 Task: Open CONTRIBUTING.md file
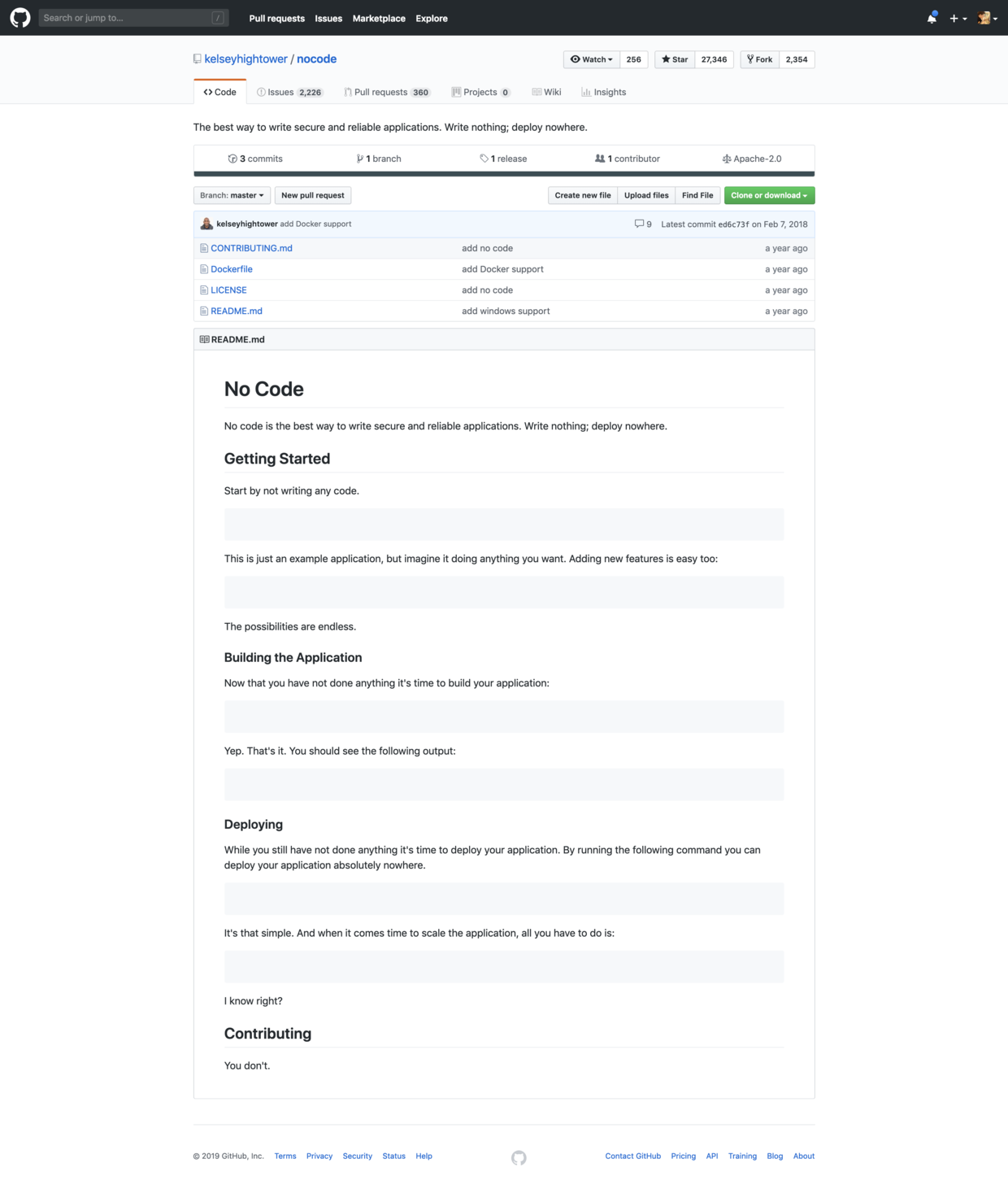251,248
